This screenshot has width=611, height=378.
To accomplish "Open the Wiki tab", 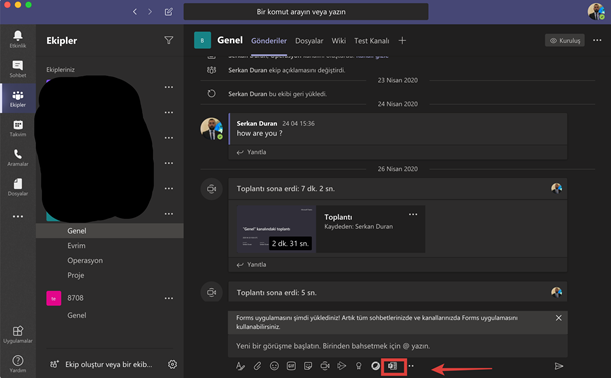I will pos(339,41).
